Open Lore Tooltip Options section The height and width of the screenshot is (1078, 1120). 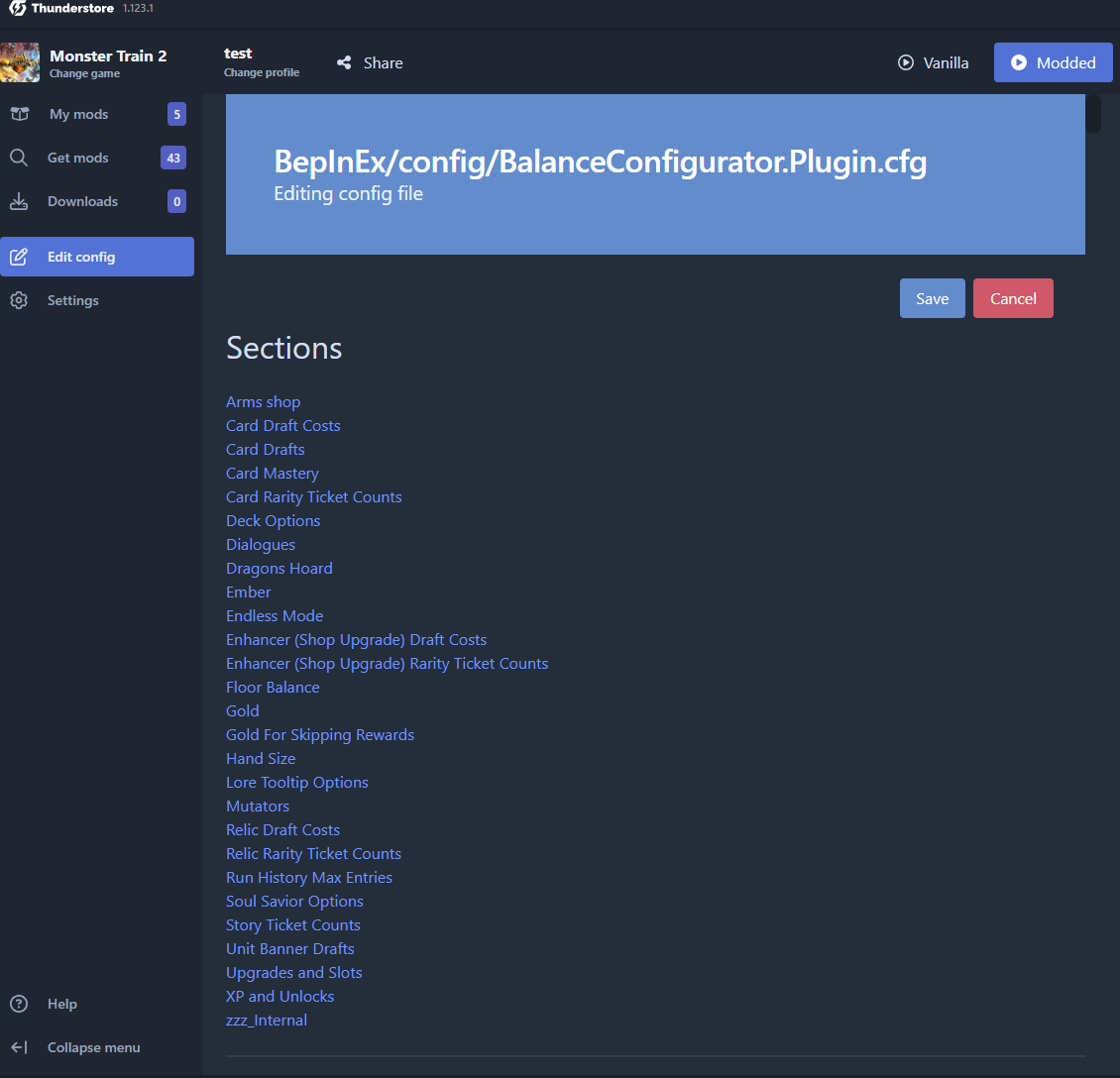tap(296, 783)
